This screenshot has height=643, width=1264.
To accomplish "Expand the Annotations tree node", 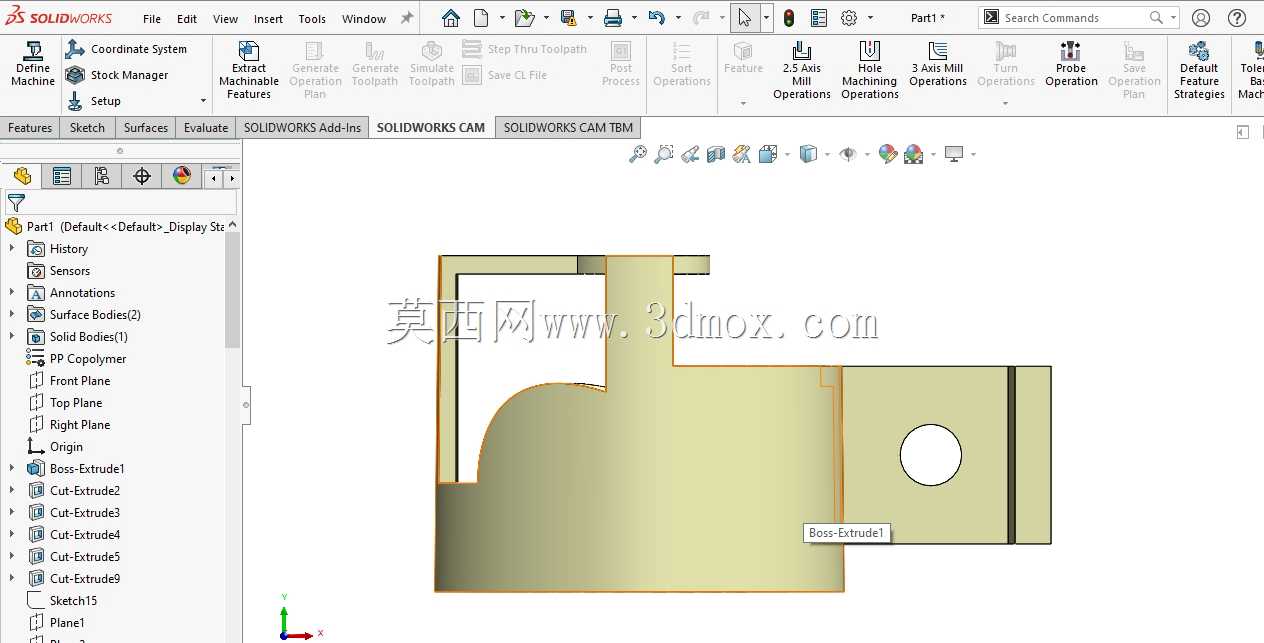I will (x=12, y=292).
